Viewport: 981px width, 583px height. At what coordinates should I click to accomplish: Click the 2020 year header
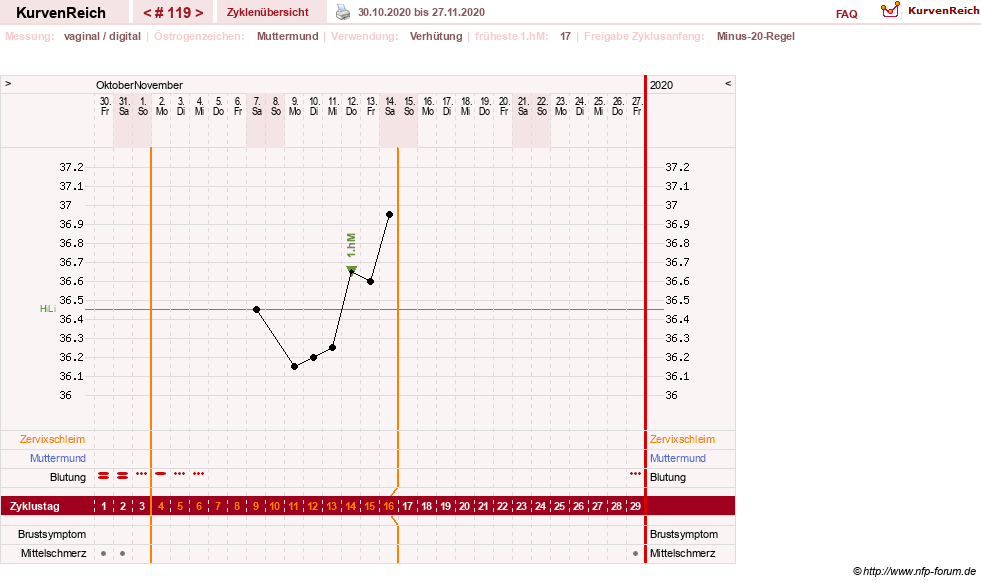click(661, 85)
